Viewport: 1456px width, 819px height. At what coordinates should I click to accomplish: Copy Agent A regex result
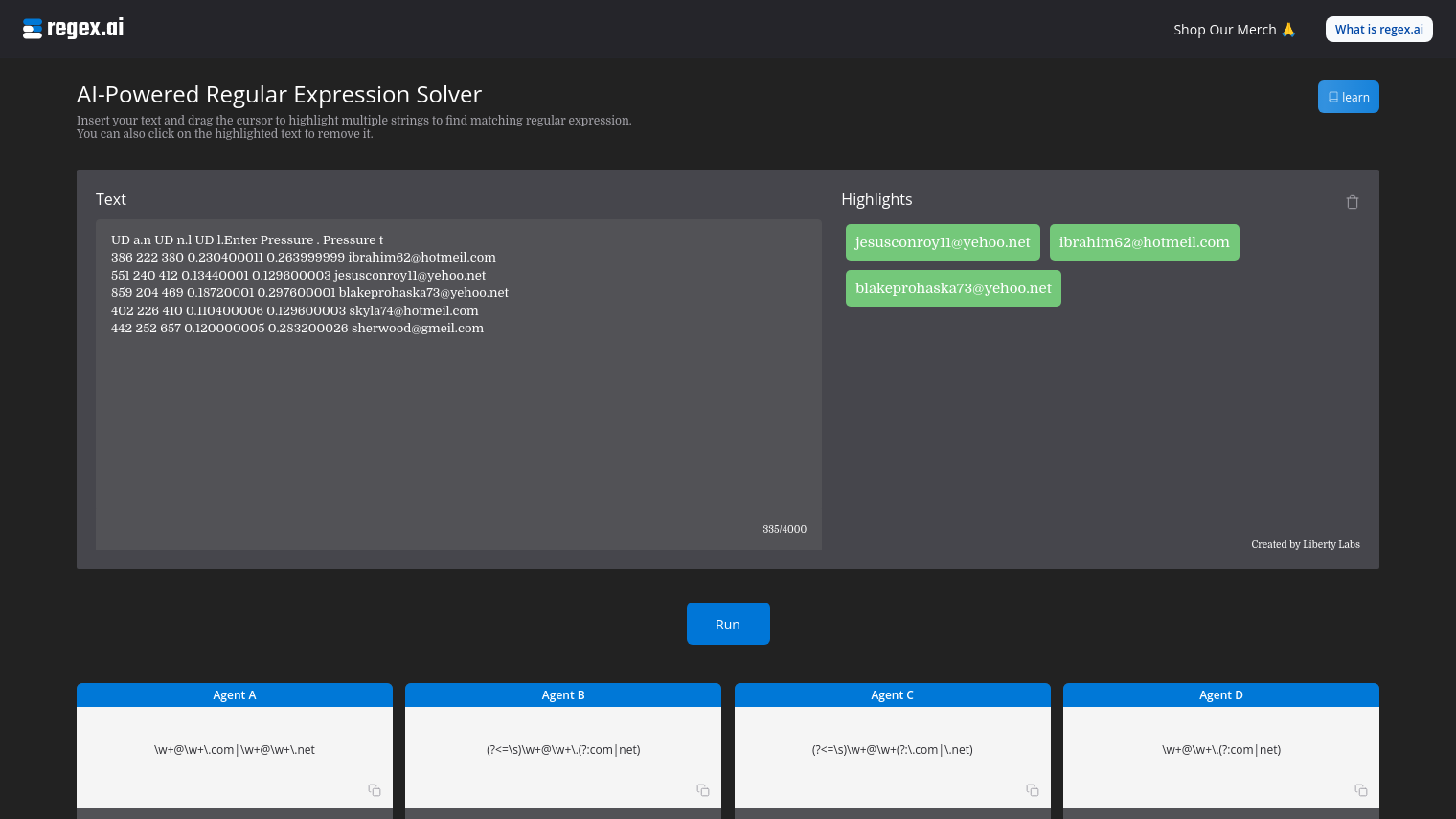(x=375, y=790)
